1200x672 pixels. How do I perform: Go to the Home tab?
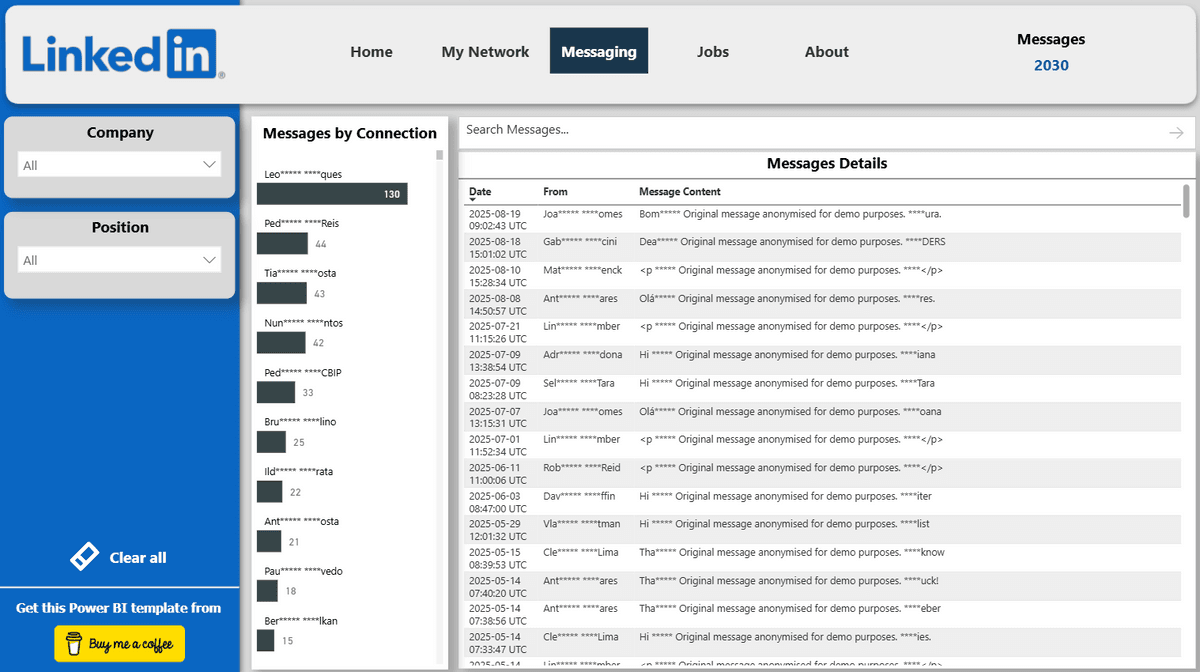coord(371,52)
